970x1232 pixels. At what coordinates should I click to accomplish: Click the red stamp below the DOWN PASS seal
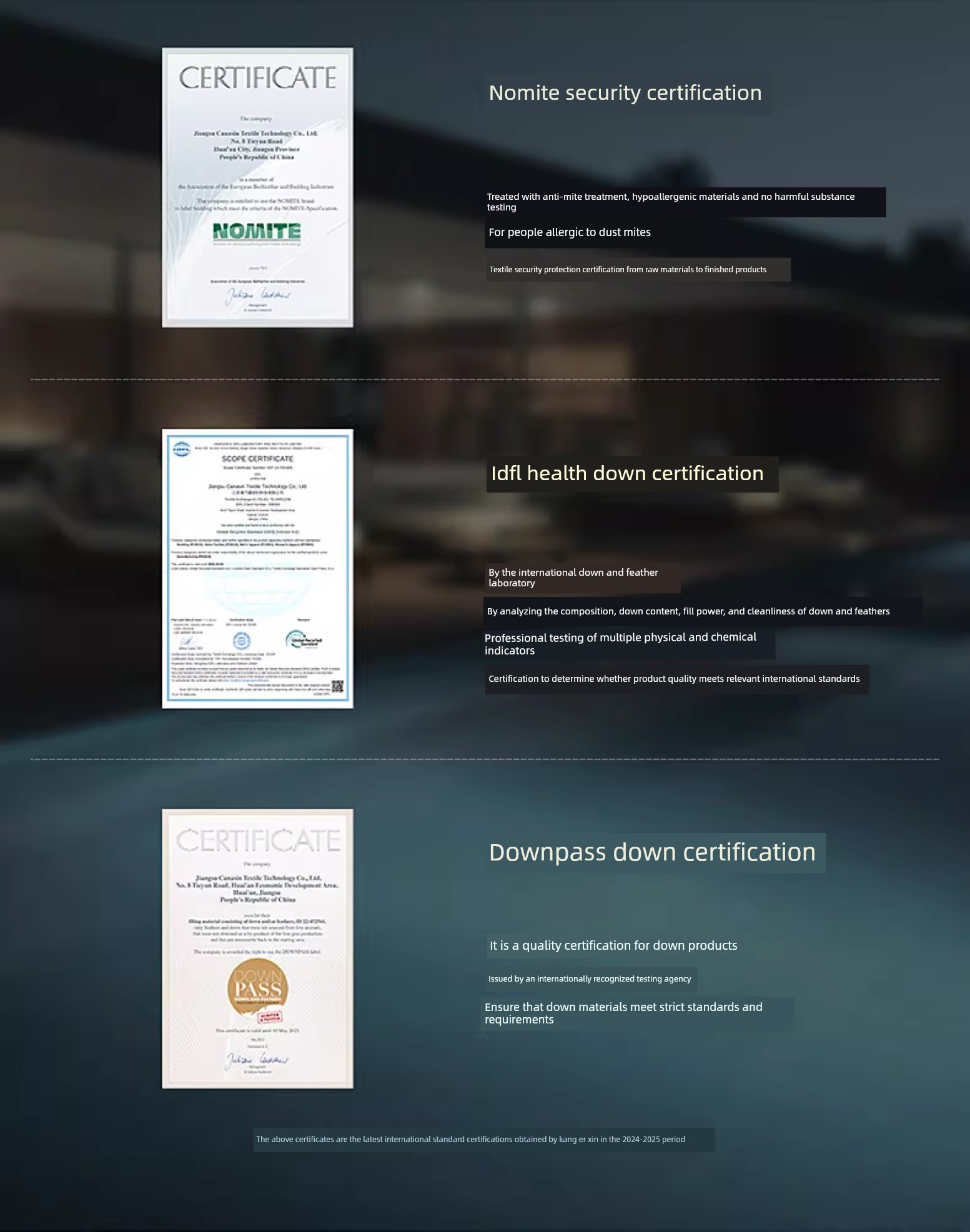coord(270,1017)
